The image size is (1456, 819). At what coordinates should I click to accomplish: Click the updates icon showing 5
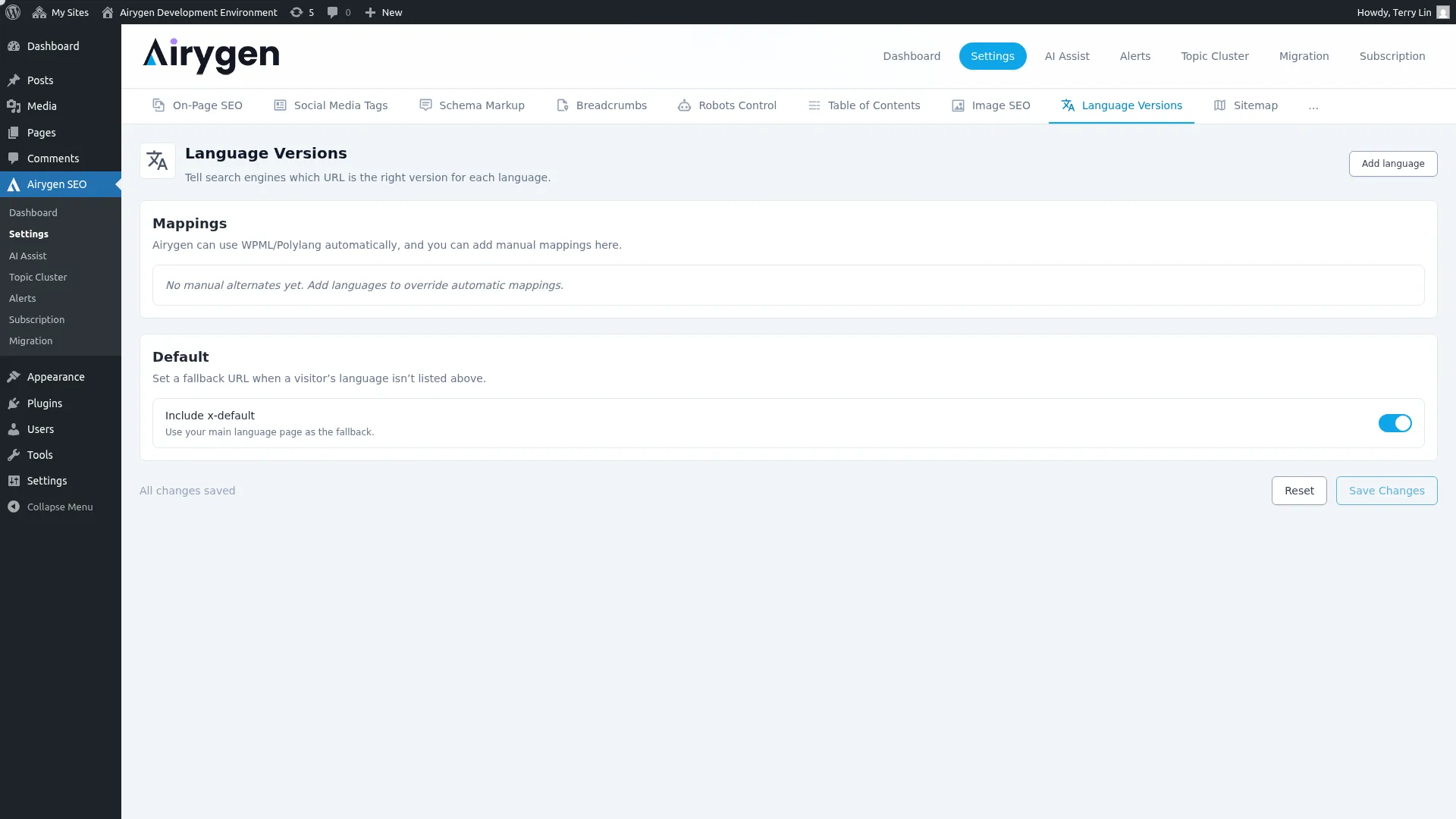(302, 12)
